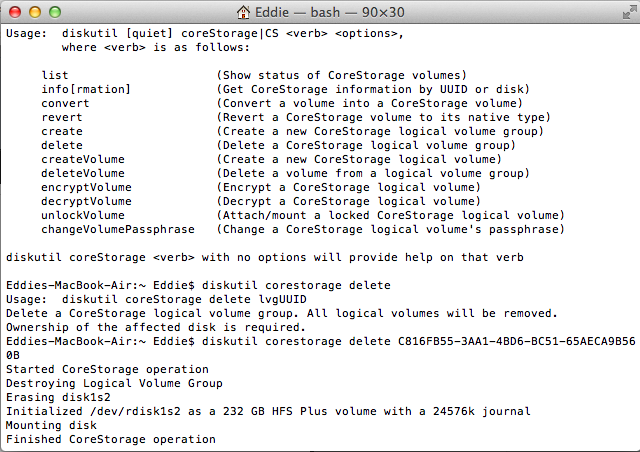The height and width of the screenshot is (452, 640).
Task: Click the 'changeVolumePassphrase' verb text
Action: click(118, 229)
